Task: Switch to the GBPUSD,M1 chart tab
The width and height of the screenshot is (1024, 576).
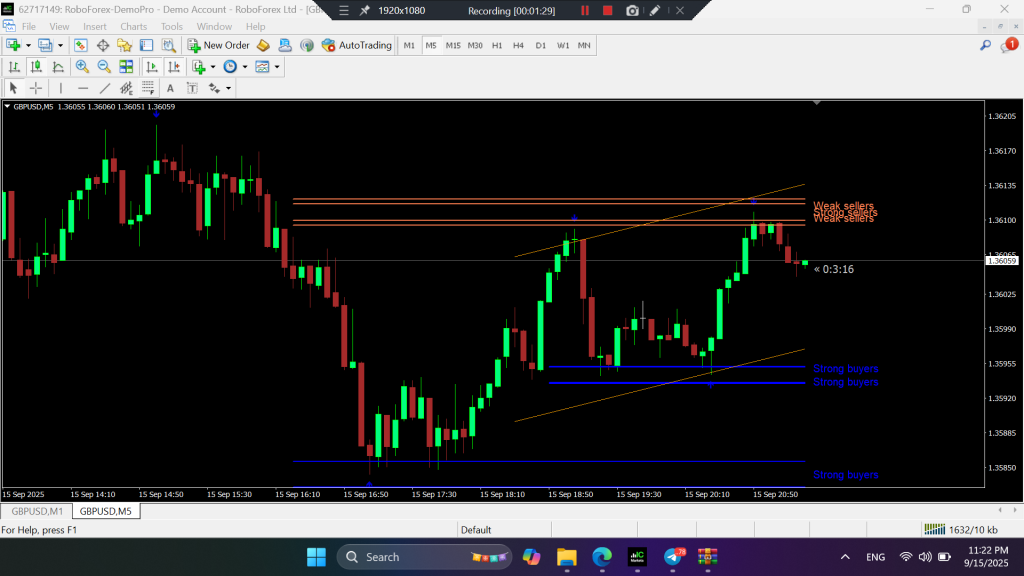Action: tap(36, 511)
